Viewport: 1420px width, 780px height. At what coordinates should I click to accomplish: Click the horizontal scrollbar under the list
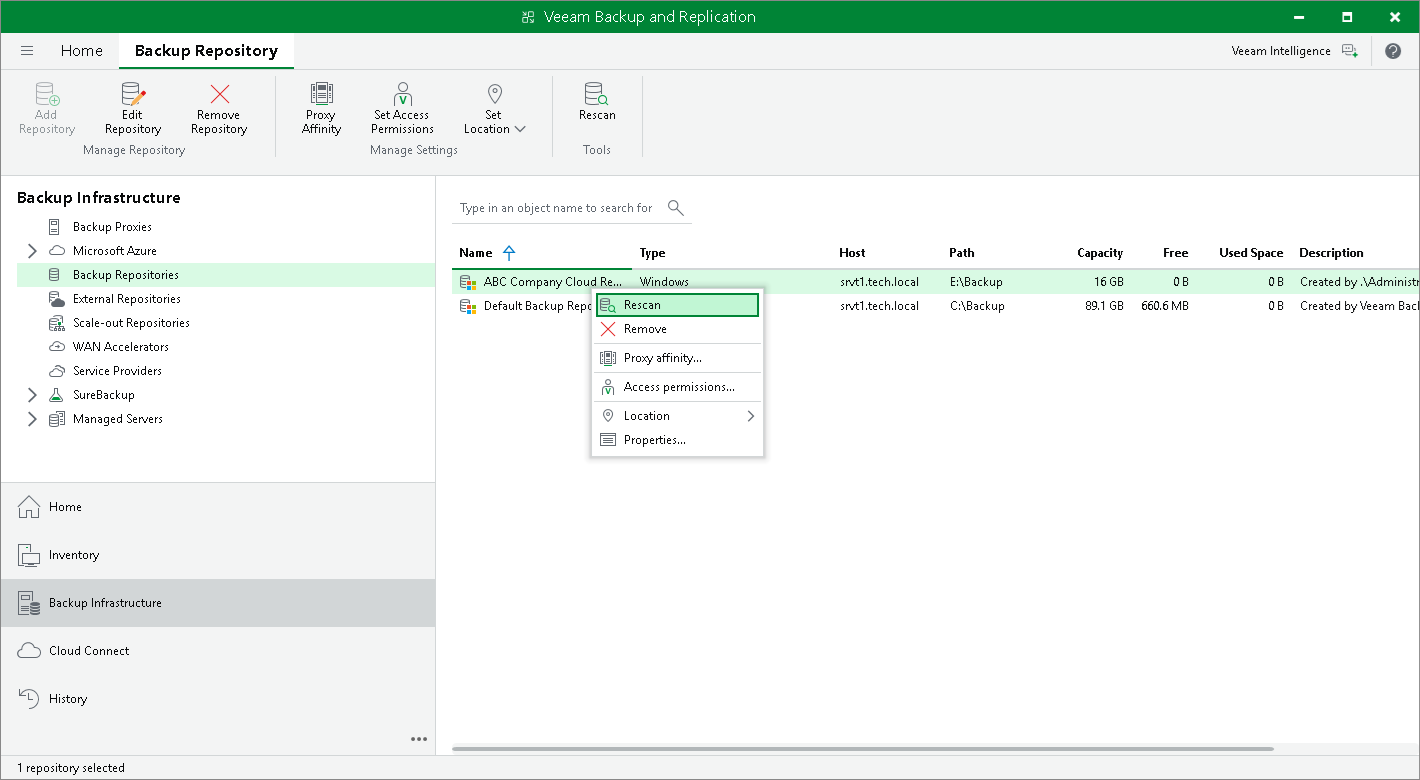coord(863,748)
